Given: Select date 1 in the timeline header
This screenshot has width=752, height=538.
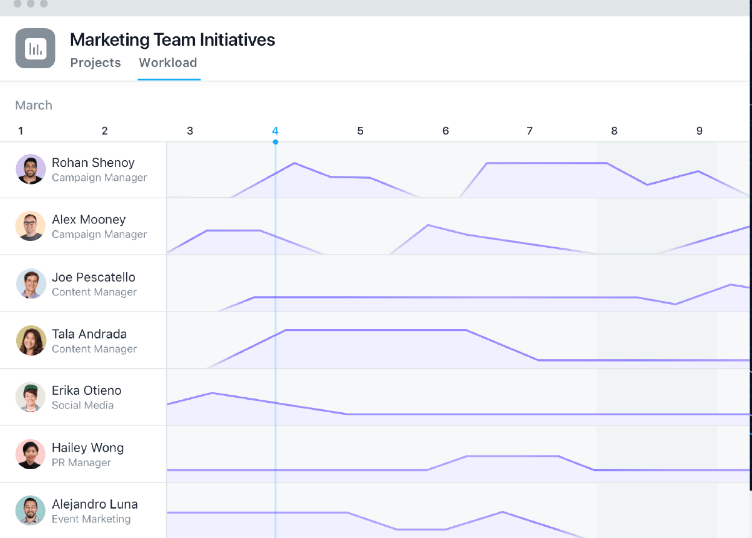Looking at the screenshot, I should [21, 131].
